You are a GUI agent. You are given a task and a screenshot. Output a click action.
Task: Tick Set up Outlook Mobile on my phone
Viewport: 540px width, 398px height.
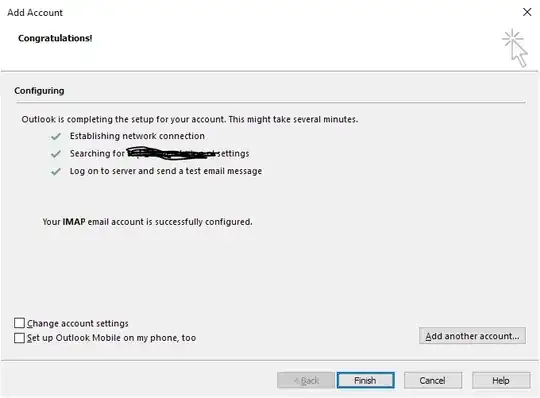click(20, 337)
